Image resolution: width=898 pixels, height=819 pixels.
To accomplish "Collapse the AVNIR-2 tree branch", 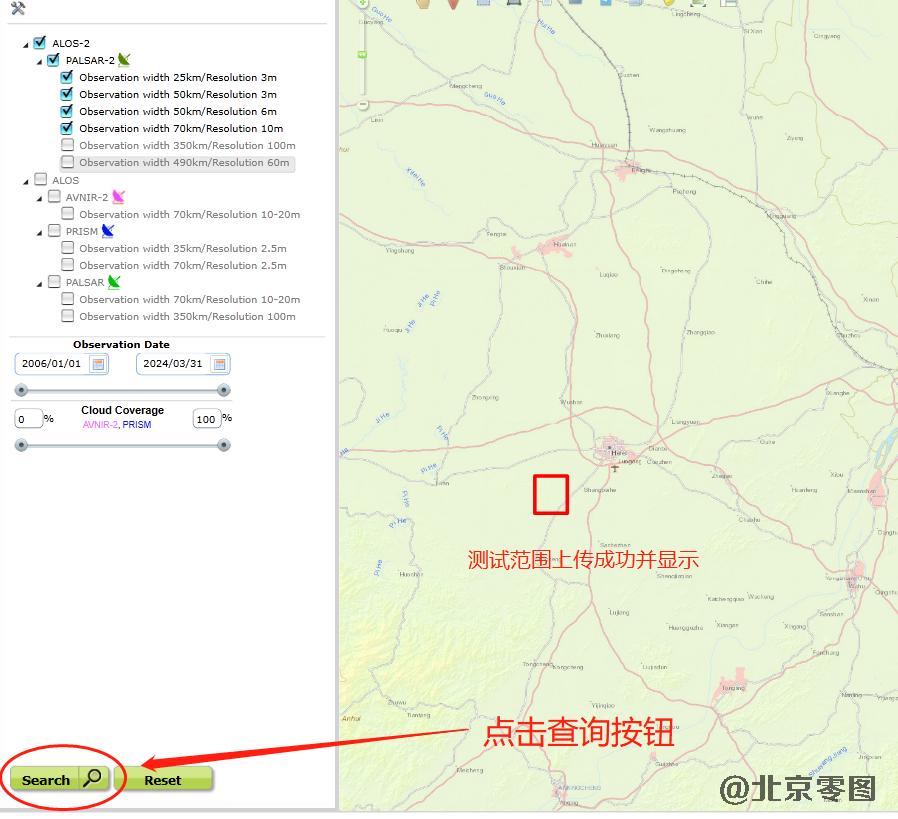I will coord(40,198).
